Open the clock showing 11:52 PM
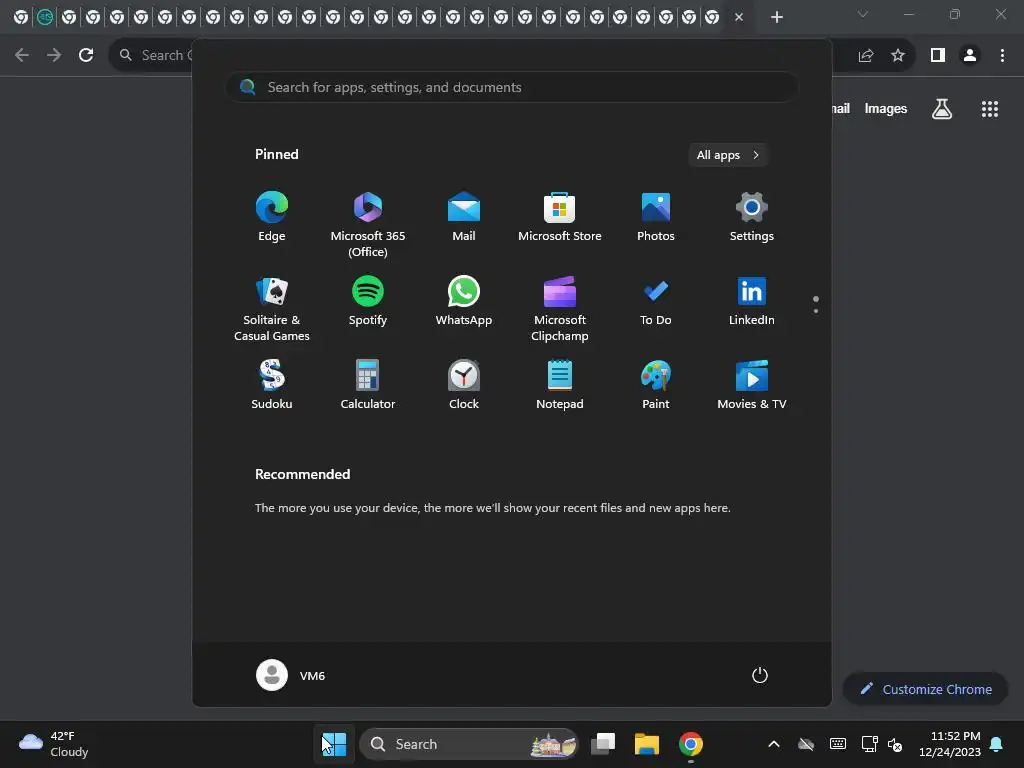 pos(950,744)
